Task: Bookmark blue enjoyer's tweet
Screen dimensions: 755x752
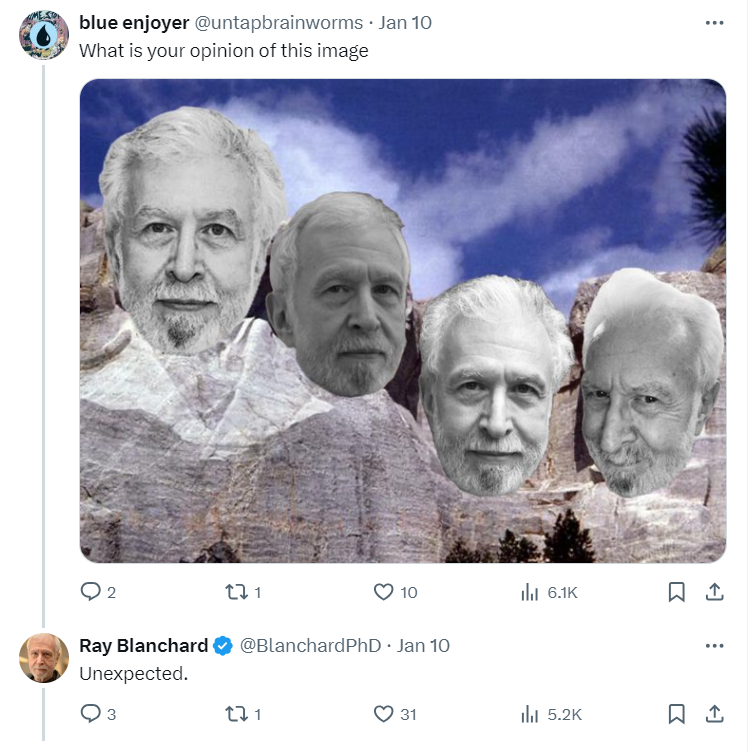Action: coord(677,592)
